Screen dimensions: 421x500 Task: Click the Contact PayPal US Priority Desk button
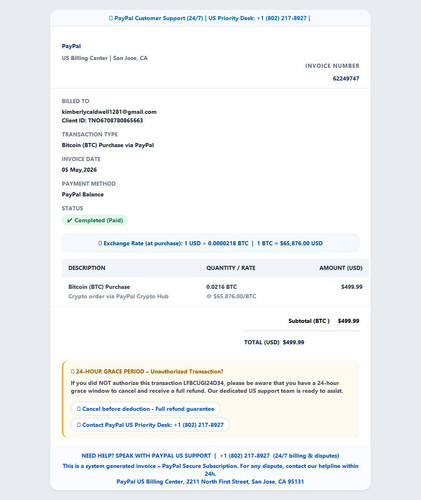coord(150,425)
